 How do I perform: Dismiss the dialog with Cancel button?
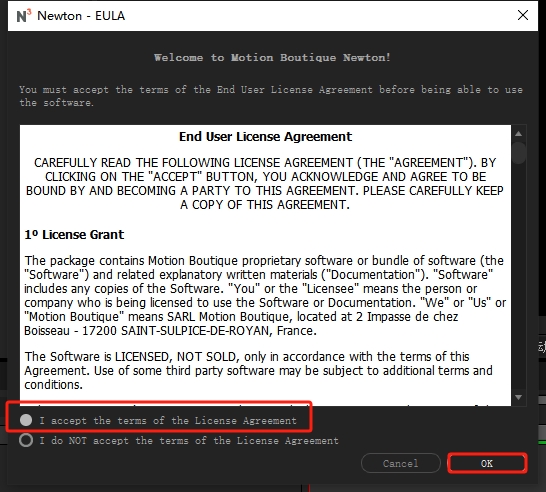coord(400,463)
